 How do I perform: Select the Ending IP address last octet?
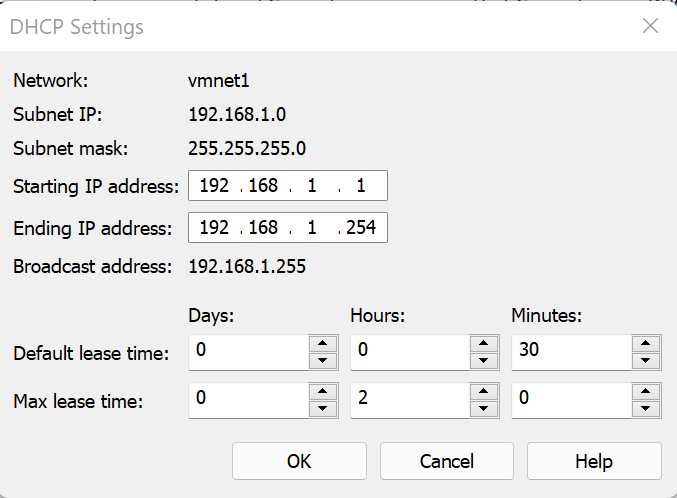[x=361, y=228]
